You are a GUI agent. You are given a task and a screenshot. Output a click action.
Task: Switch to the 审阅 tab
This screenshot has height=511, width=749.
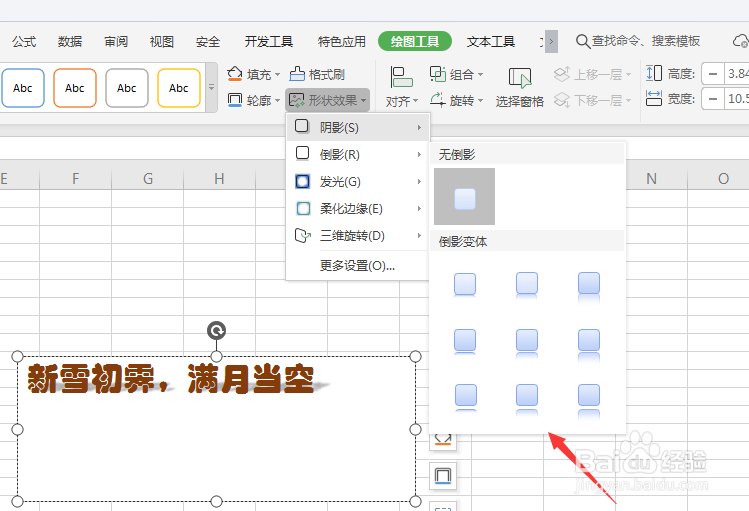coord(116,42)
